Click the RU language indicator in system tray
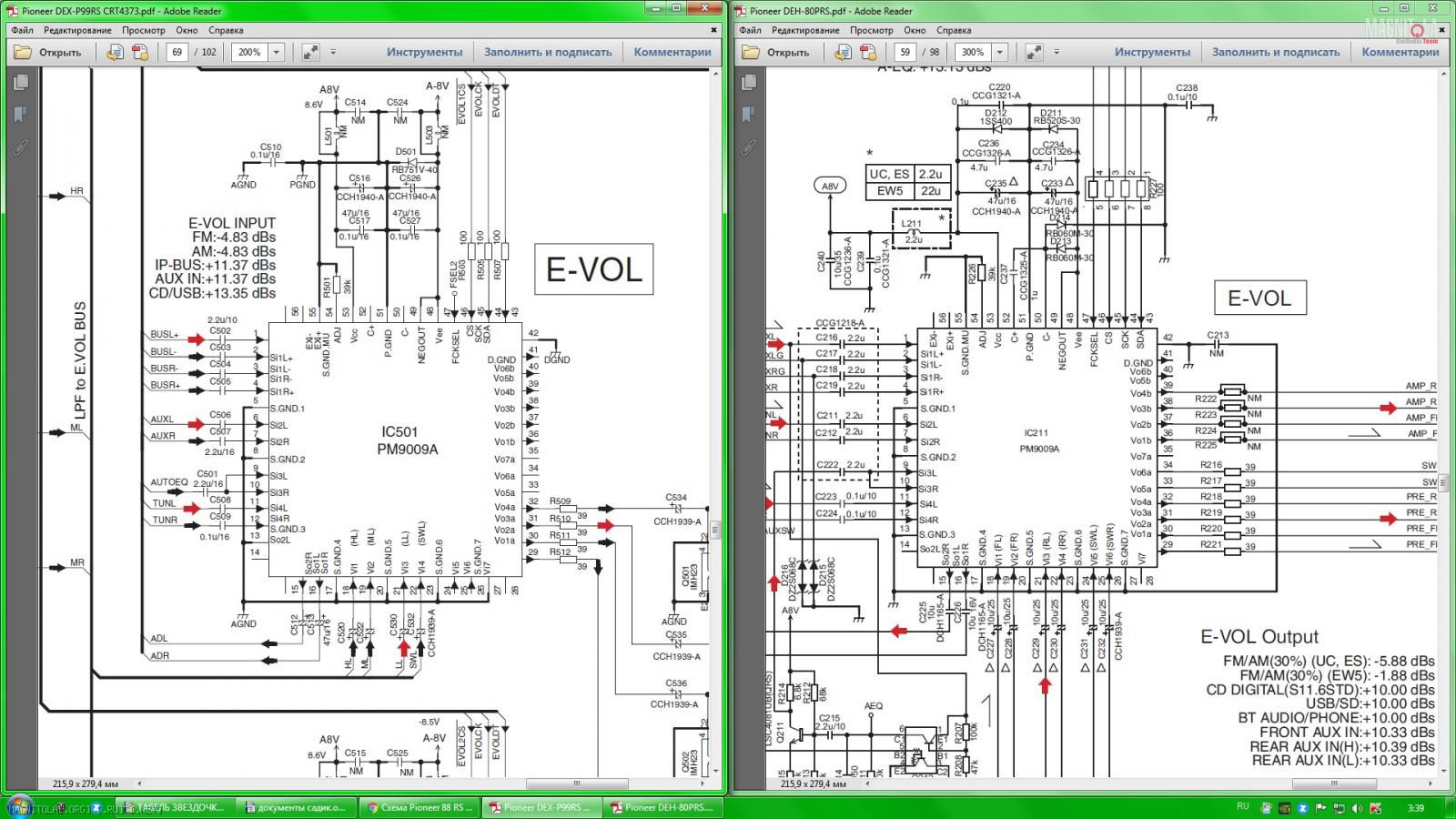 [1243, 806]
